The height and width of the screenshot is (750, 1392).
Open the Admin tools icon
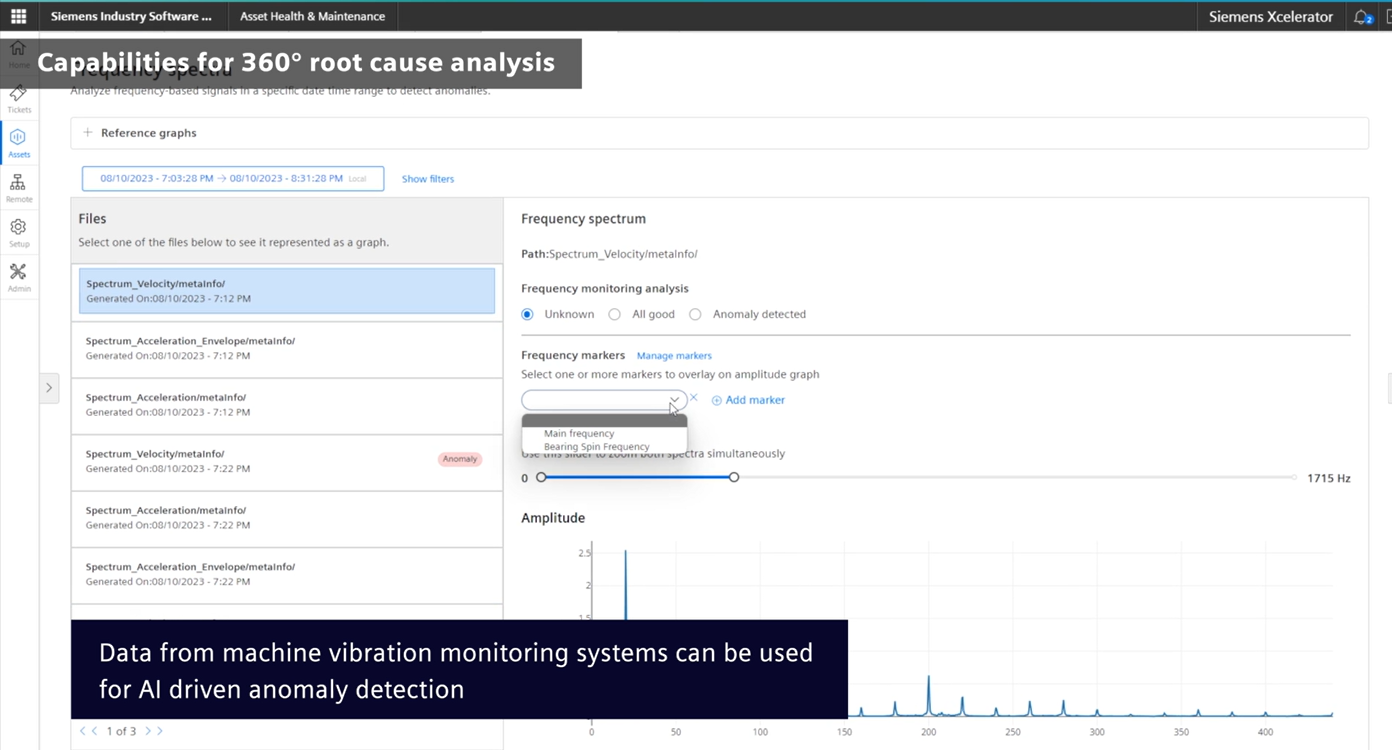[x=18, y=276]
